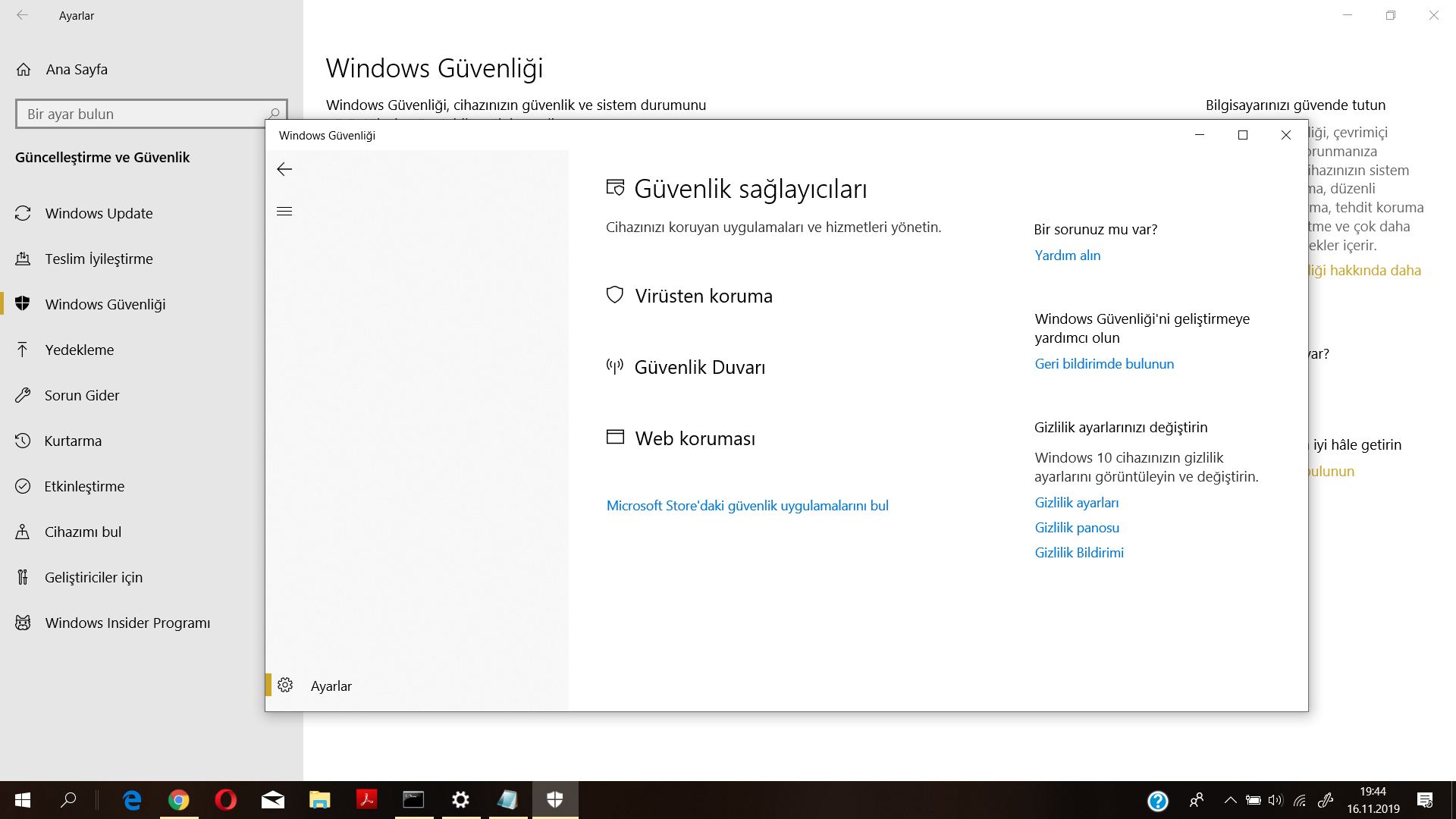Open Gizlilik ayarları link
The height and width of the screenshot is (819, 1456).
[x=1077, y=503]
